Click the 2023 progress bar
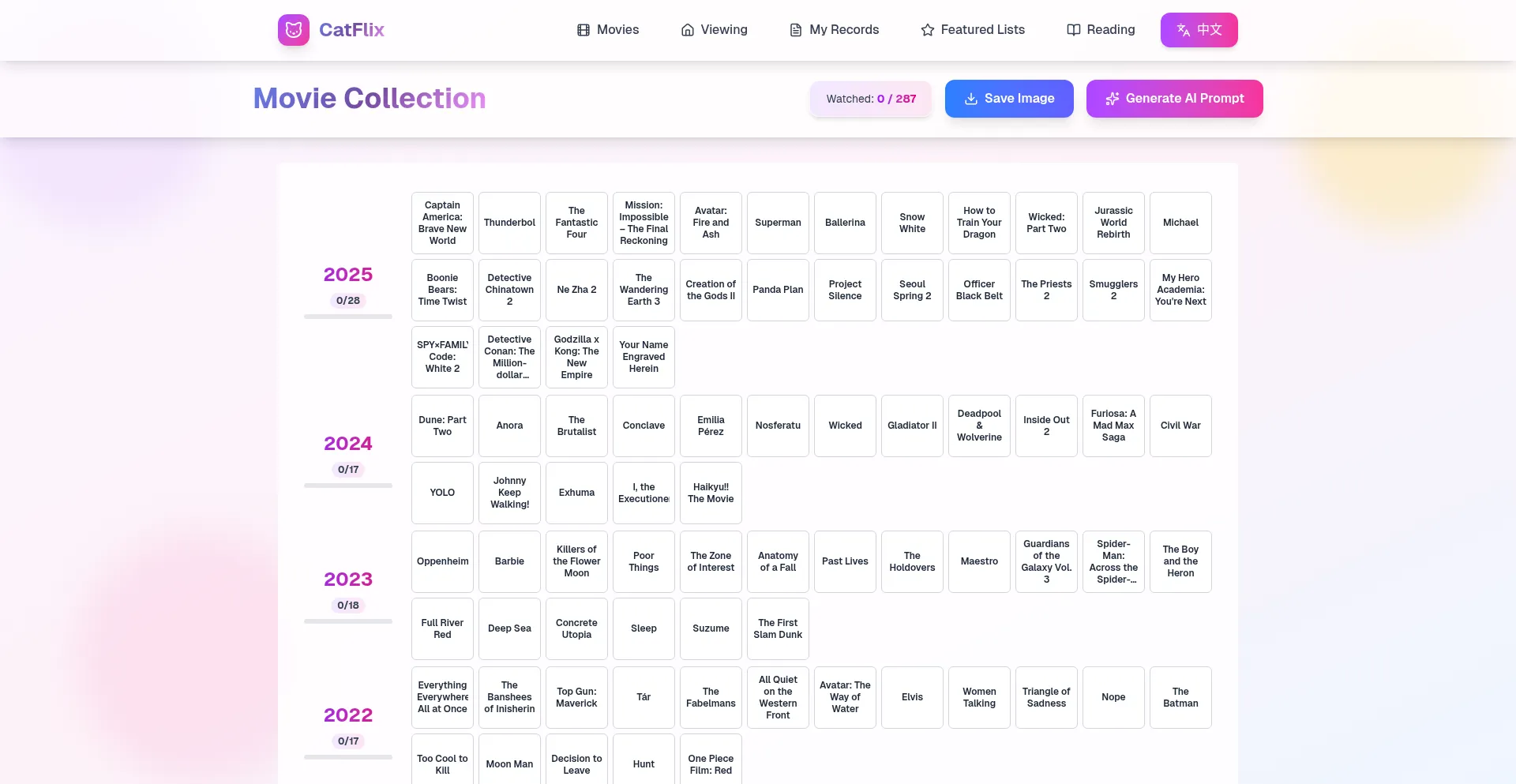Viewport: 1516px width, 784px height. pos(348,621)
